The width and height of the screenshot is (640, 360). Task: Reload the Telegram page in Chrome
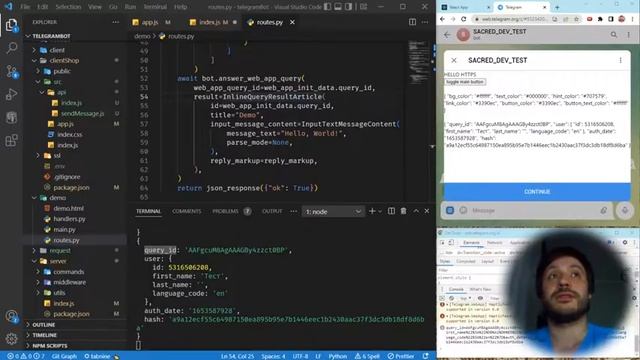click(463, 19)
